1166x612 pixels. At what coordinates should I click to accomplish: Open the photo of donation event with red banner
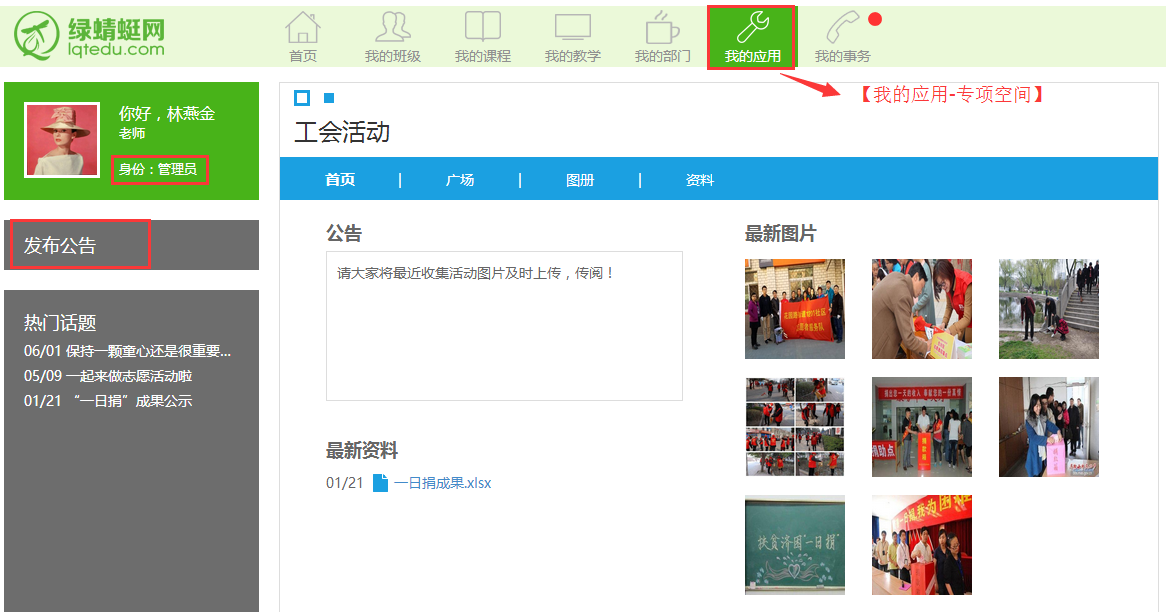(x=922, y=545)
